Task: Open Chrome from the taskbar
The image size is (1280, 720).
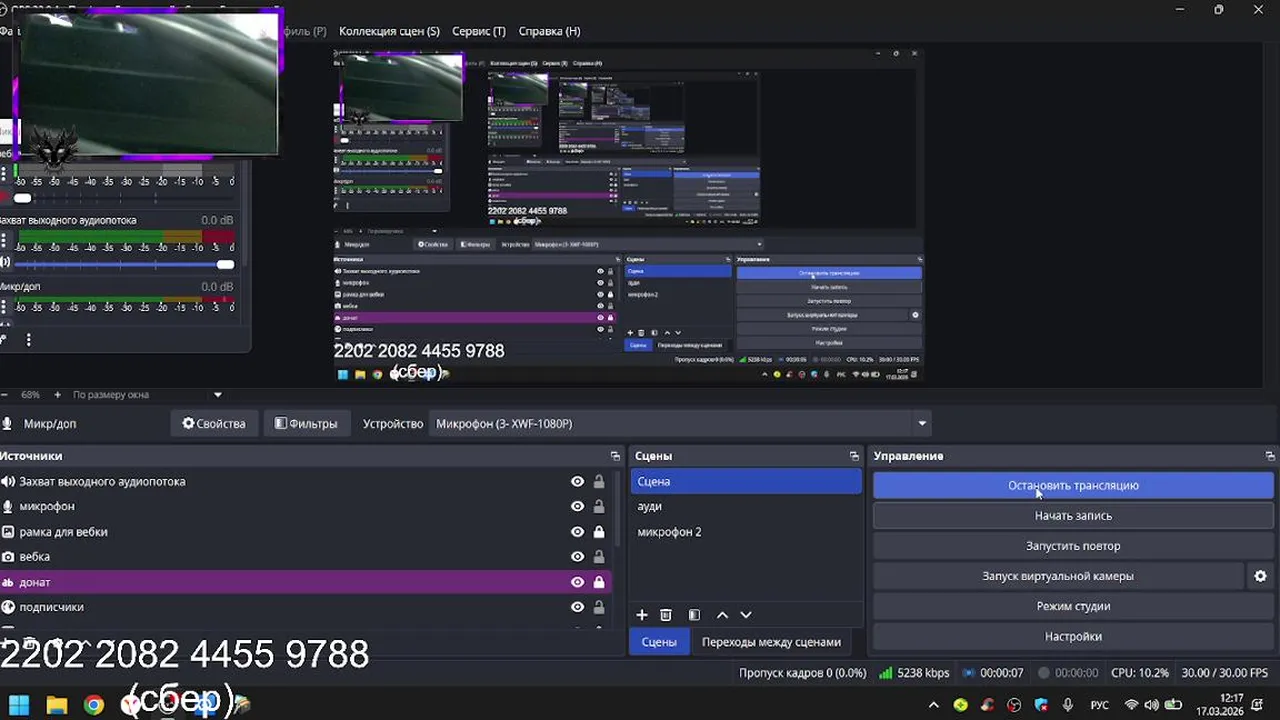Action: tap(94, 705)
